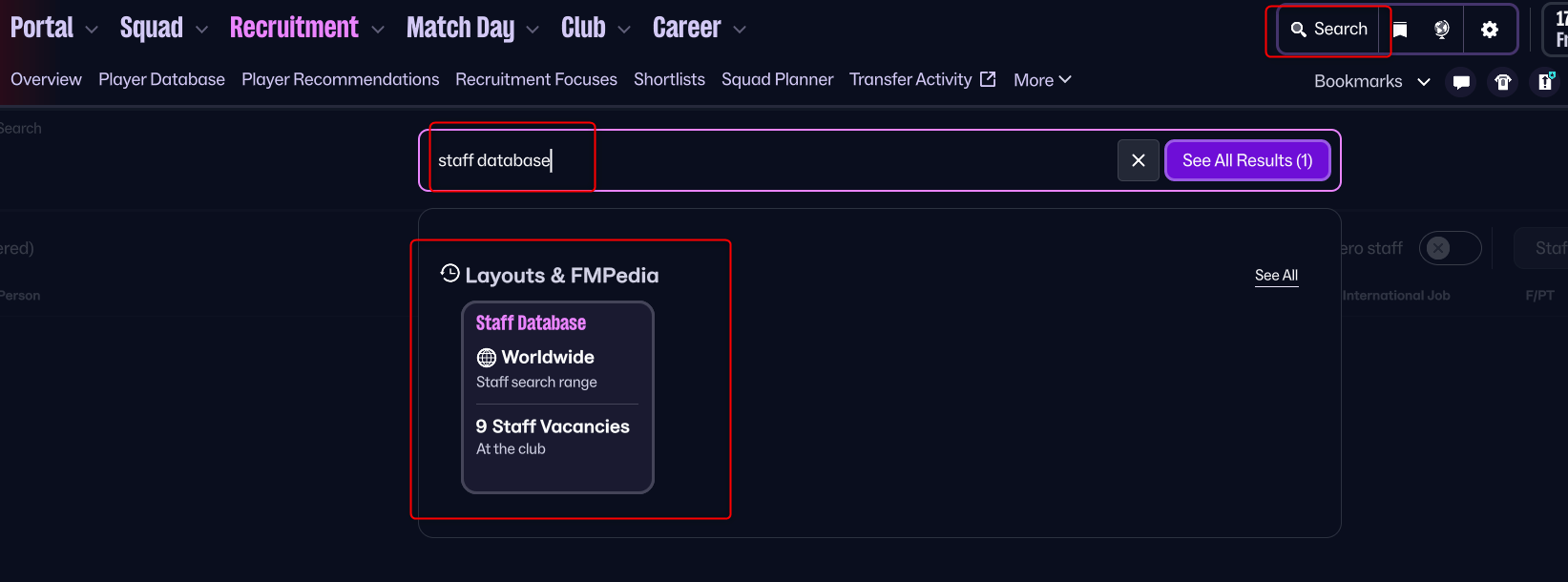
Task: Open the Match Day menu
Action: coord(472,29)
